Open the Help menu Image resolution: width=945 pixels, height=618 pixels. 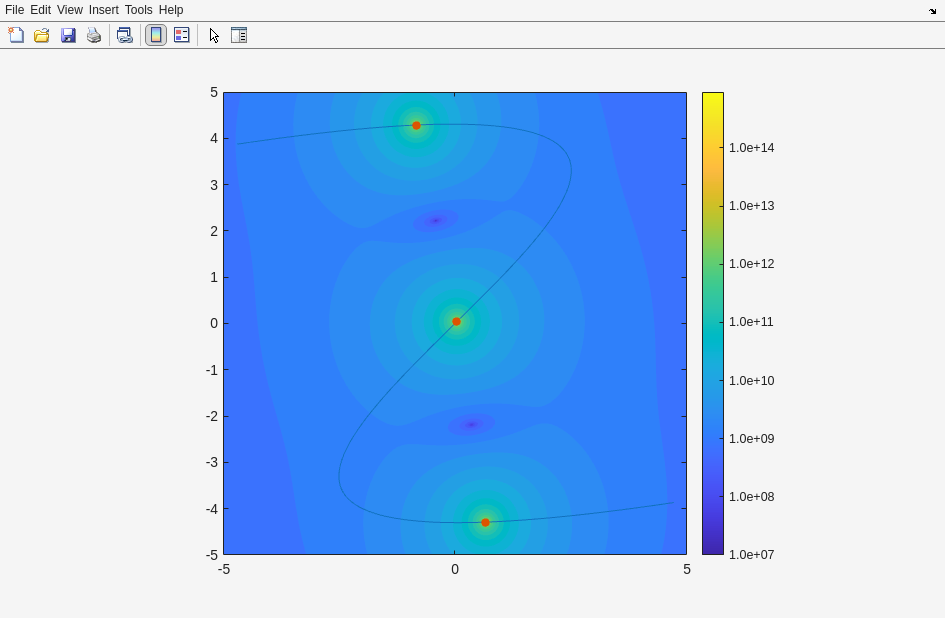[171, 10]
